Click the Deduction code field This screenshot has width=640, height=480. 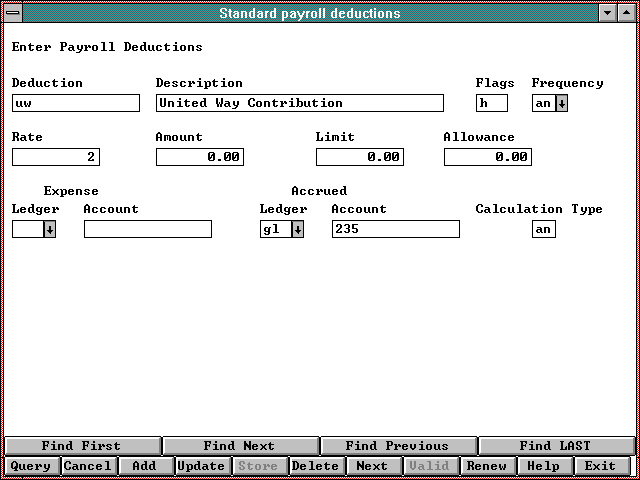(76, 103)
